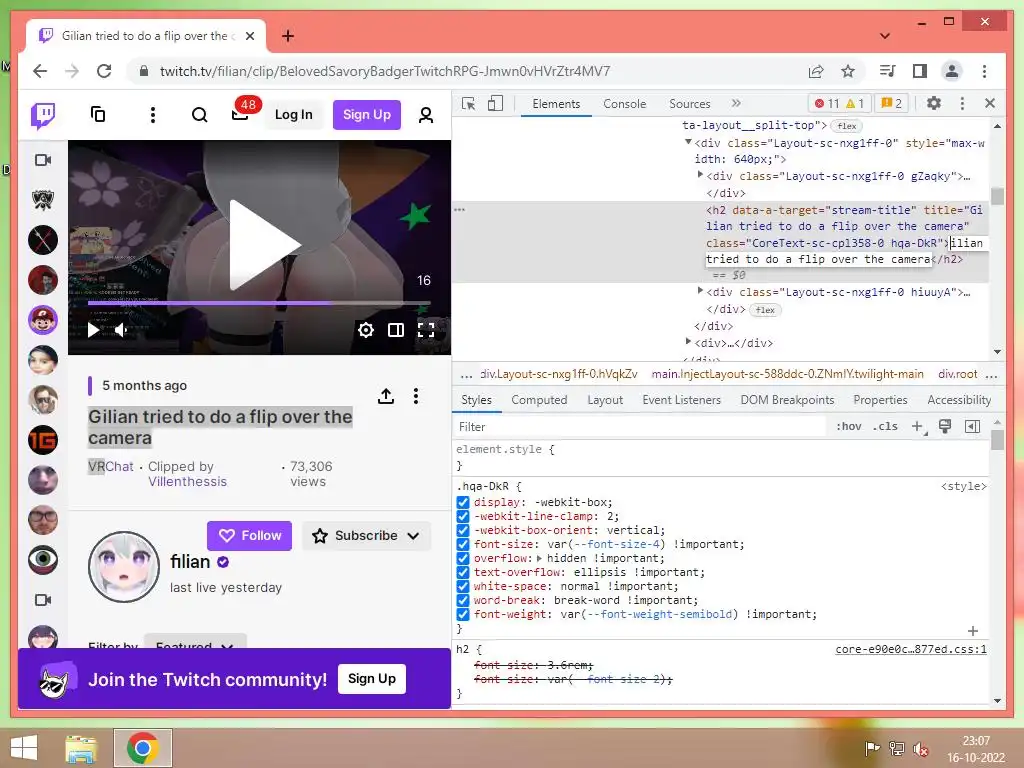The image size is (1024, 768).
Task: Open Villenthessis clipper profile link
Action: (187, 481)
